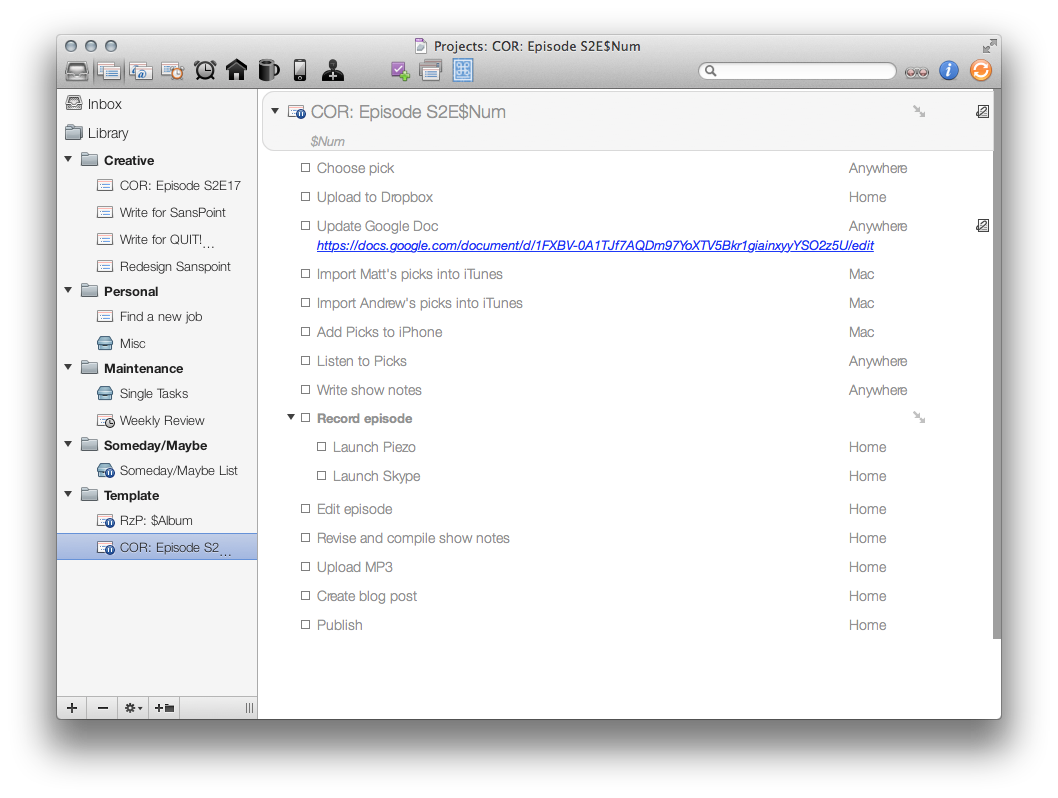This screenshot has width=1058, height=798.
Task: Click Mac context on Import Andrew's picks
Action: [862, 303]
